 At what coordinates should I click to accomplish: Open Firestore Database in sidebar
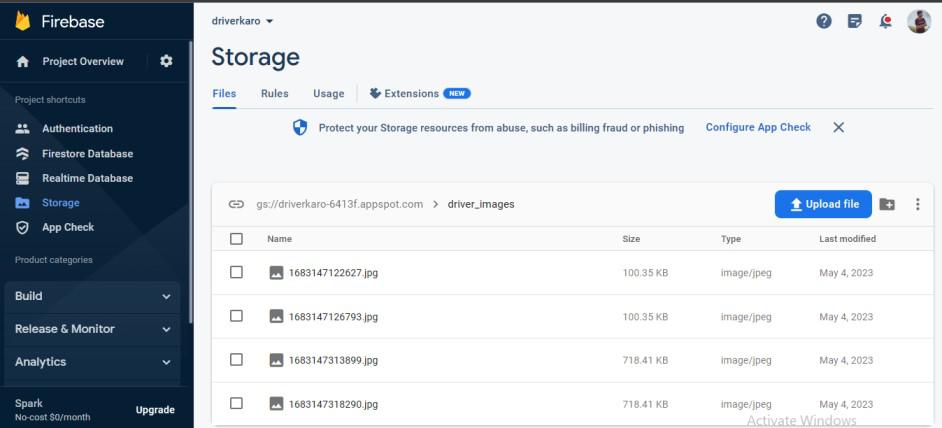87,154
